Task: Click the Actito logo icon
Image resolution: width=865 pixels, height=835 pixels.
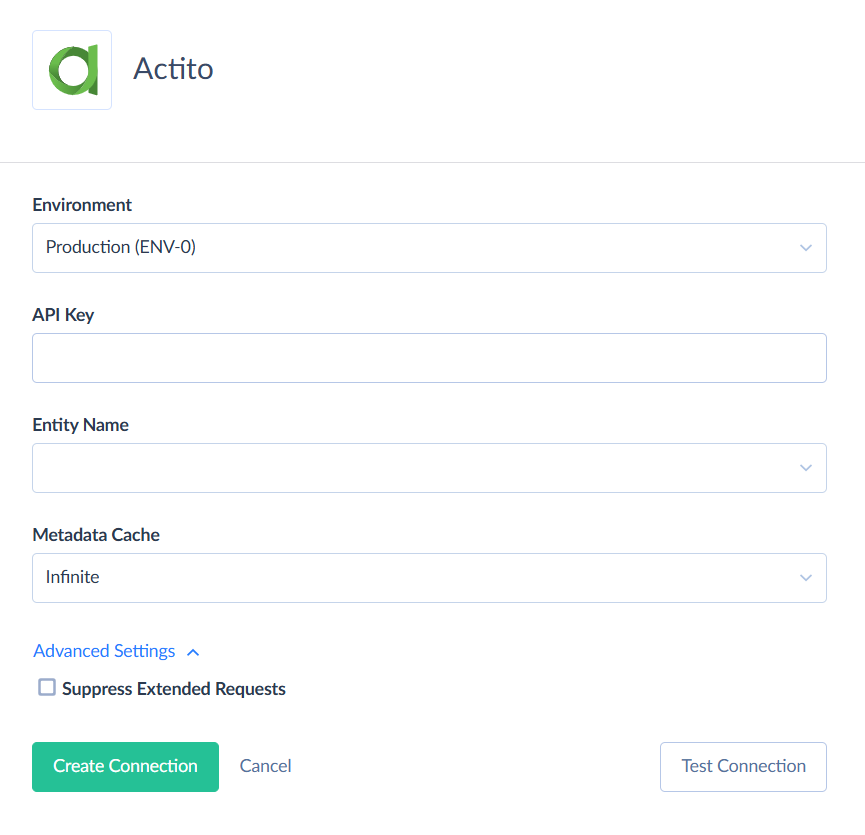Action: tap(71, 69)
